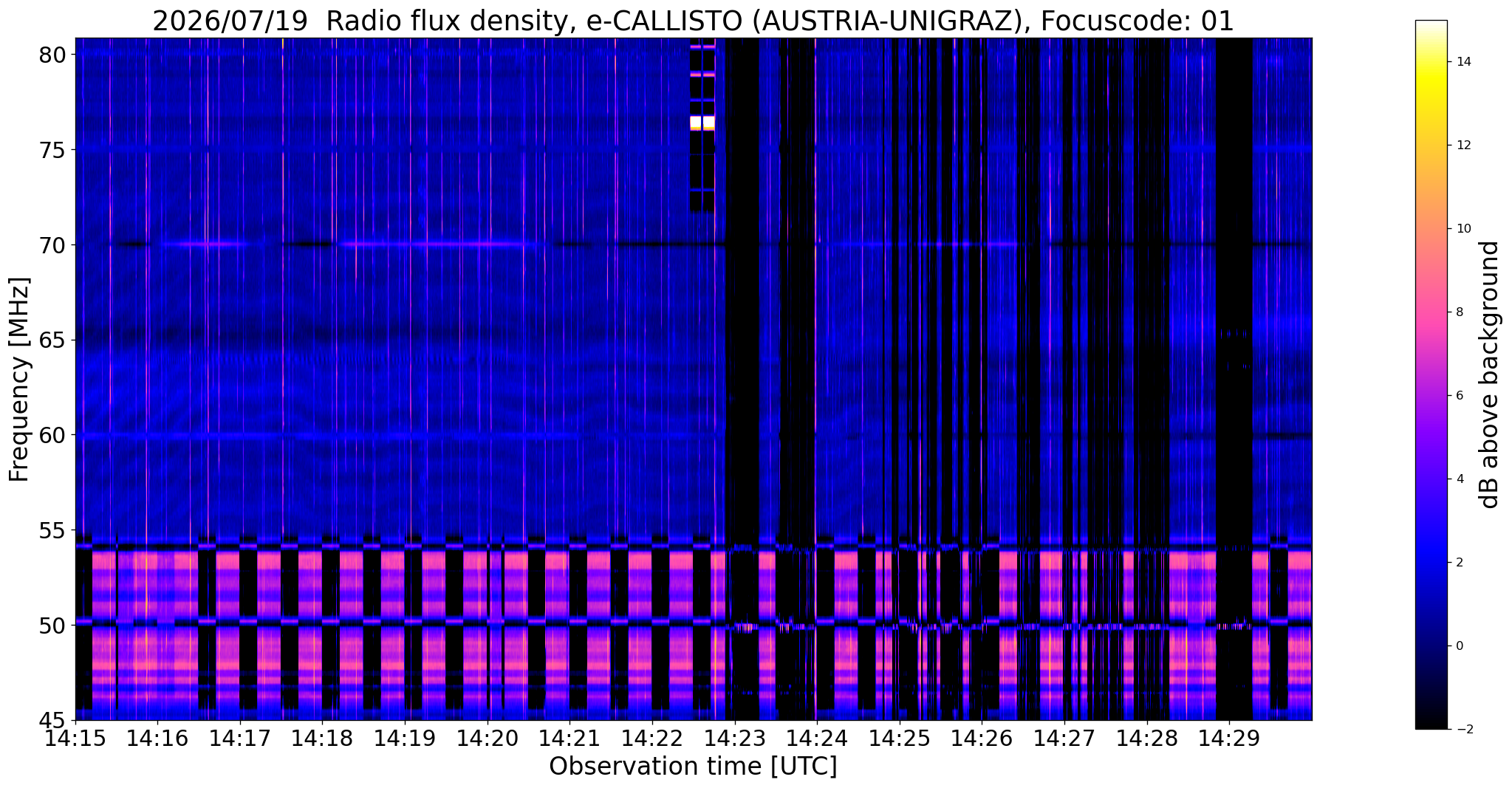Click the Frequency [MHz] axis label
Screen dimensions: 1512x788
(x=19, y=379)
